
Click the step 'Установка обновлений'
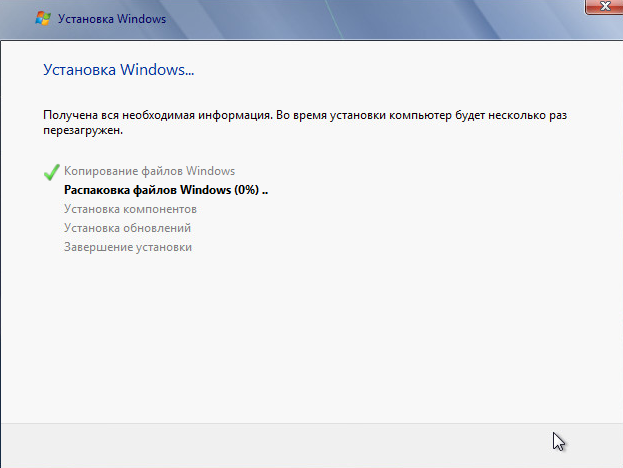(128, 228)
